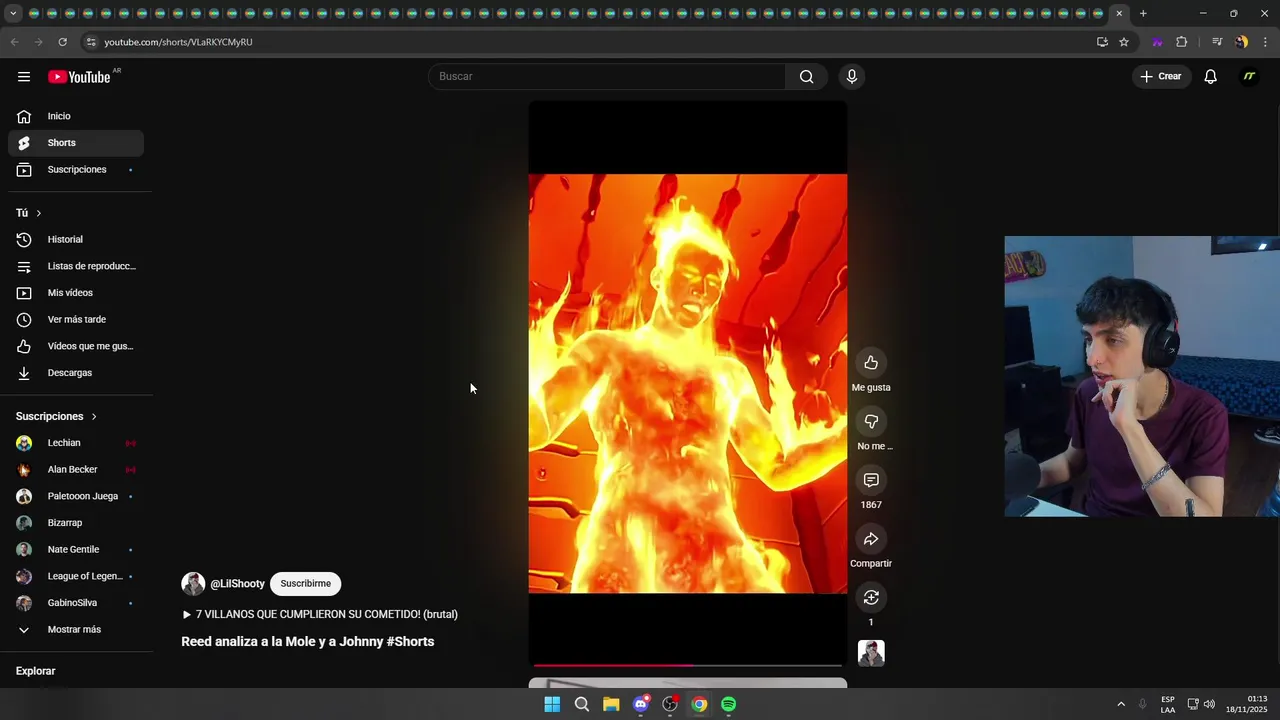Open a new Chrome tab

pos(1143,14)
